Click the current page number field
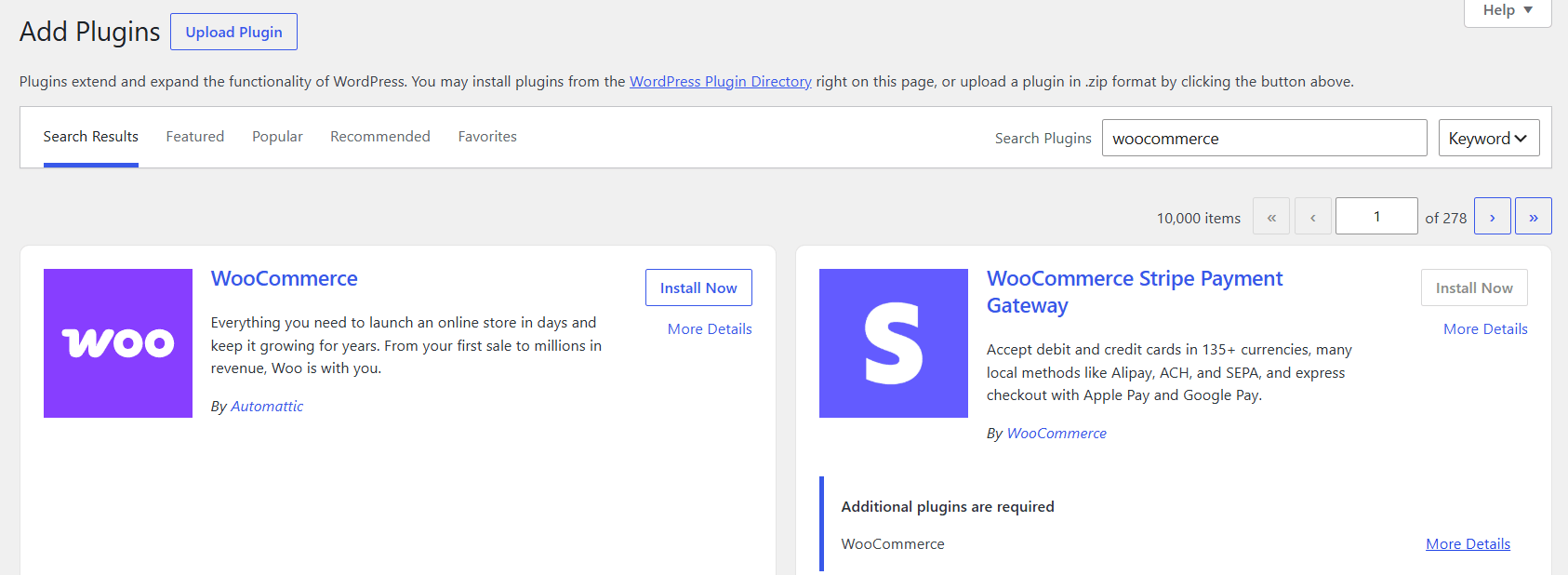This screenshot has height=575, width=1568. (x=1376, y=216)
